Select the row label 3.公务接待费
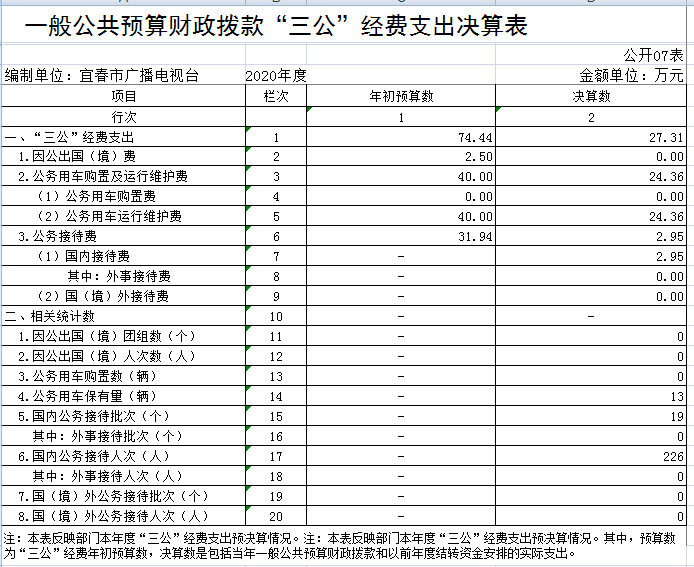 [x=57, y=236]
